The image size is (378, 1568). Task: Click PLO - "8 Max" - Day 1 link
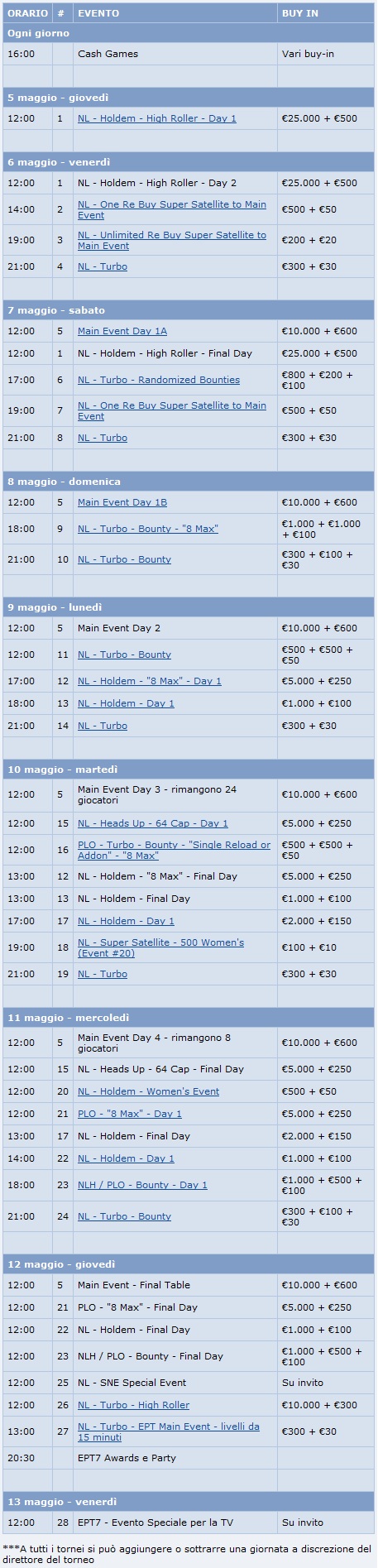click(x=130, y=1114)
